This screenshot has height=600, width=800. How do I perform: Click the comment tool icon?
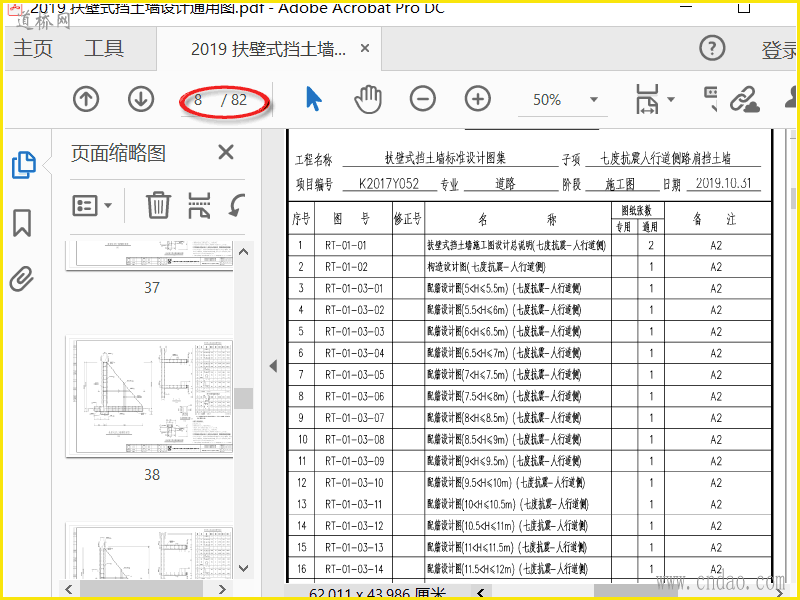711,98
